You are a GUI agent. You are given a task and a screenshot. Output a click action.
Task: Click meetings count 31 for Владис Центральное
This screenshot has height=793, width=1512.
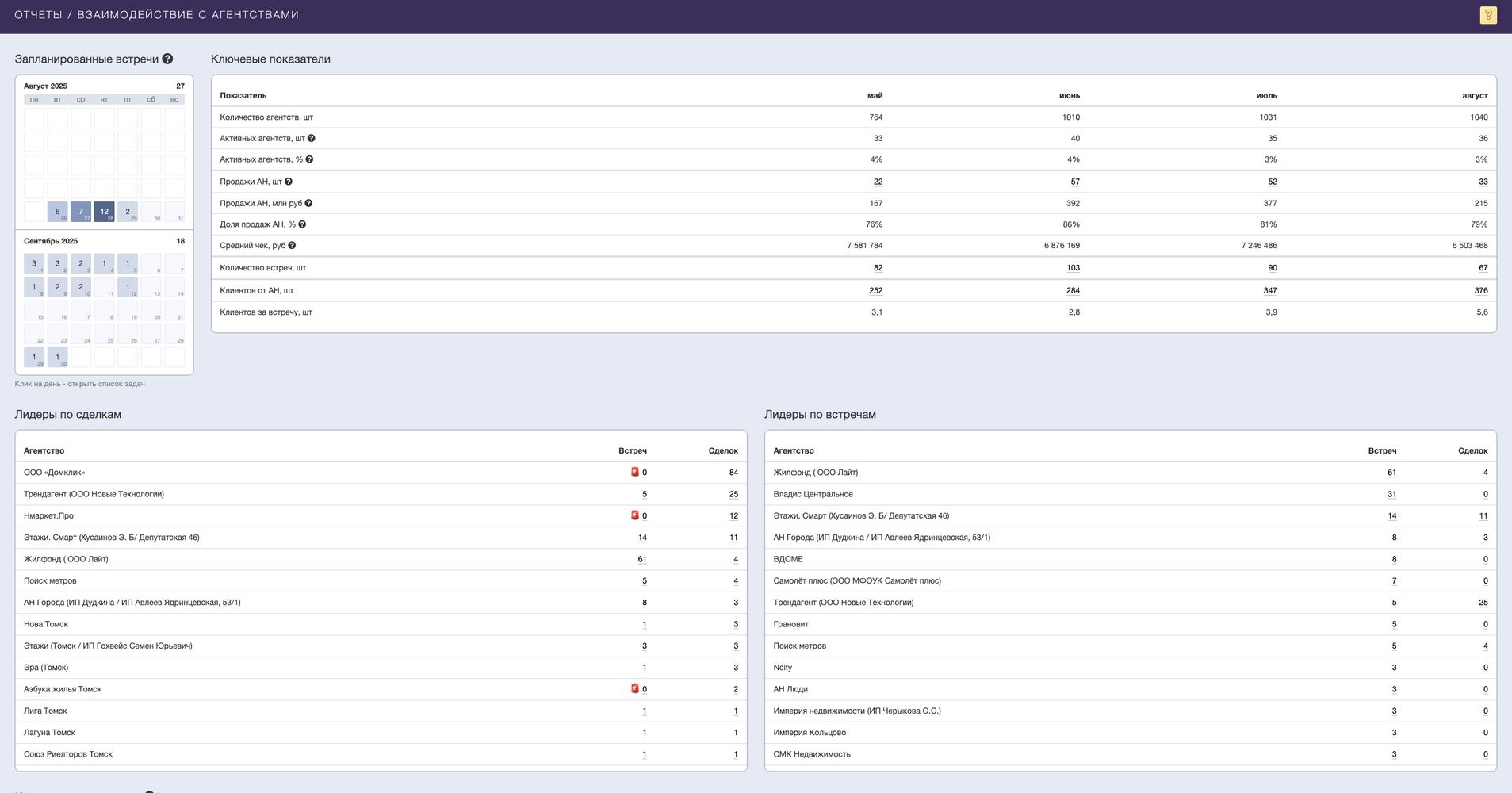1391,494
